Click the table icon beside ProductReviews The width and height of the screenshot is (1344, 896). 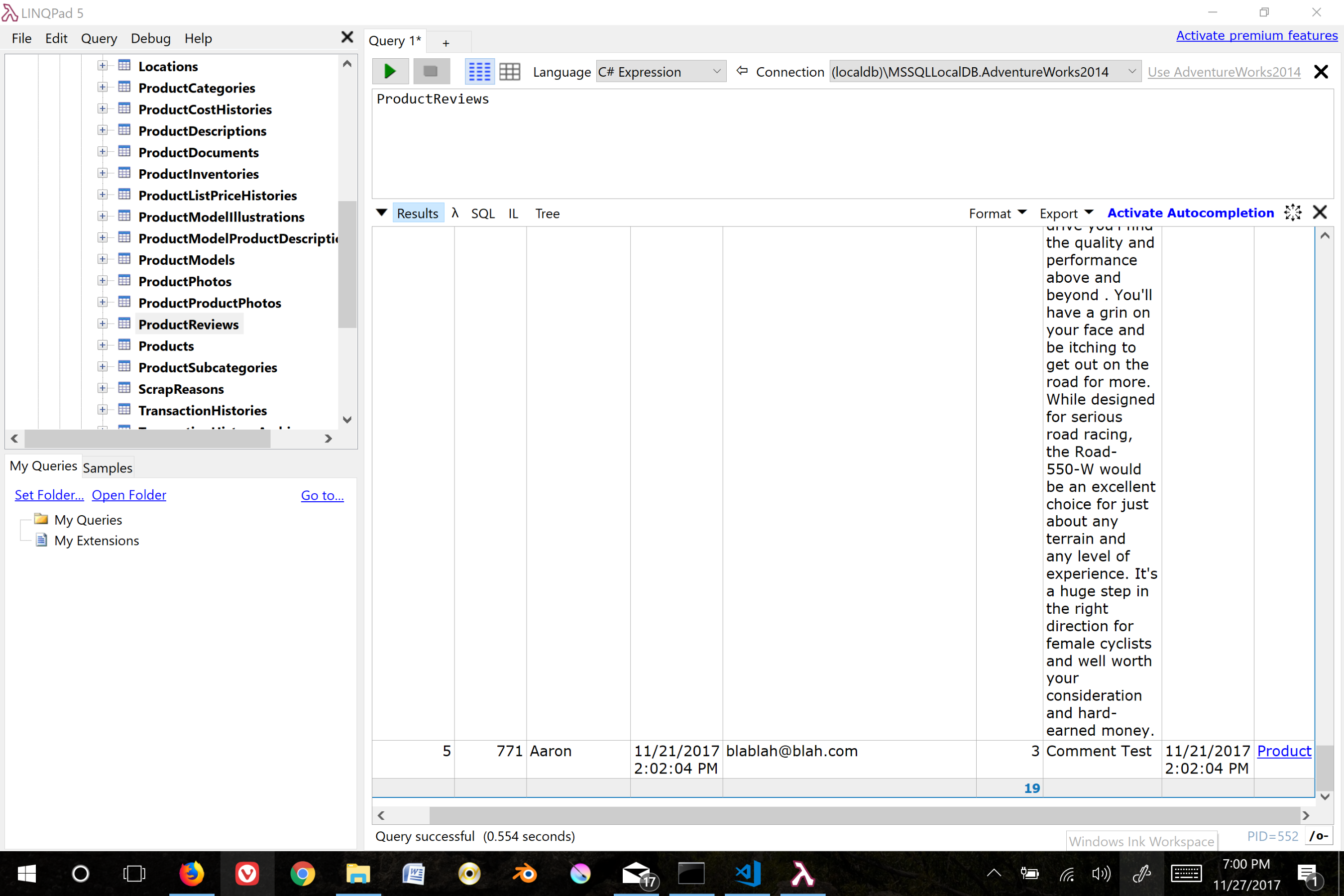[124, 324]
